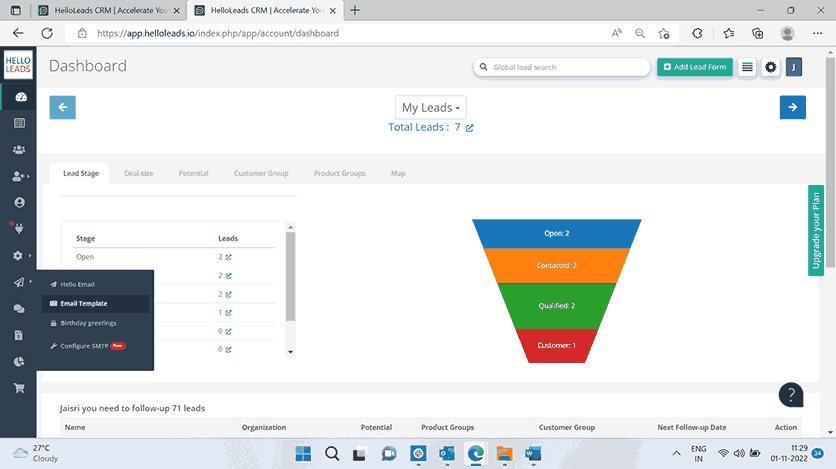836x469 pixels.
Task: Click the orange Contacted: 2 funnel segment
Action: pyautogui.click(x=557, y=265)
